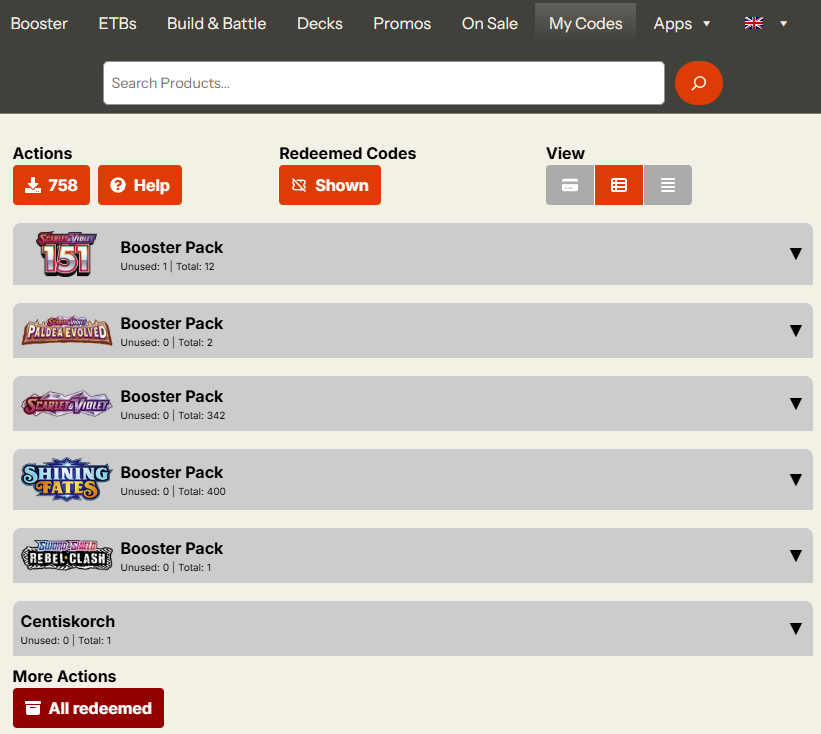Go to the ETBs tab
This screenshot has height=734, width=821.
117,23
